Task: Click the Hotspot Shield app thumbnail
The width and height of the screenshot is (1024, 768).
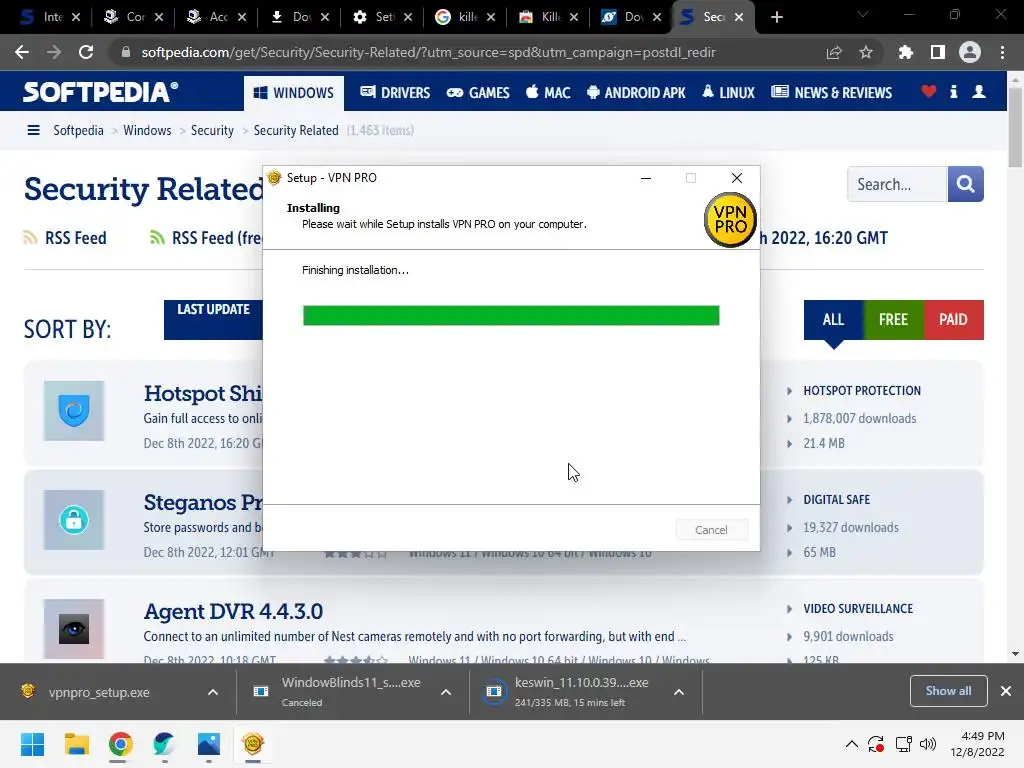Action: pos(74,411)
